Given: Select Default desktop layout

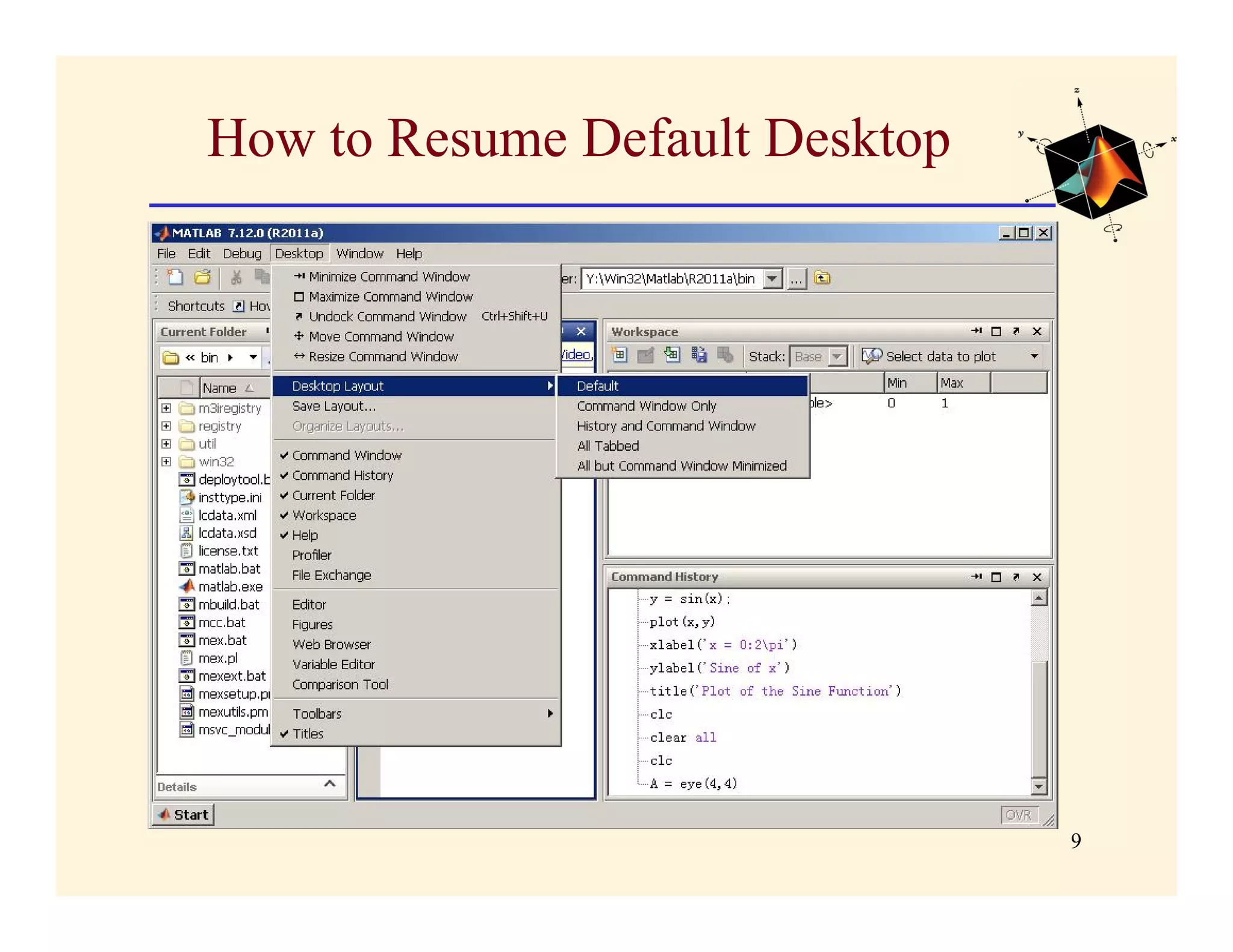Looking at the screenshot, I should coord(683,386).
